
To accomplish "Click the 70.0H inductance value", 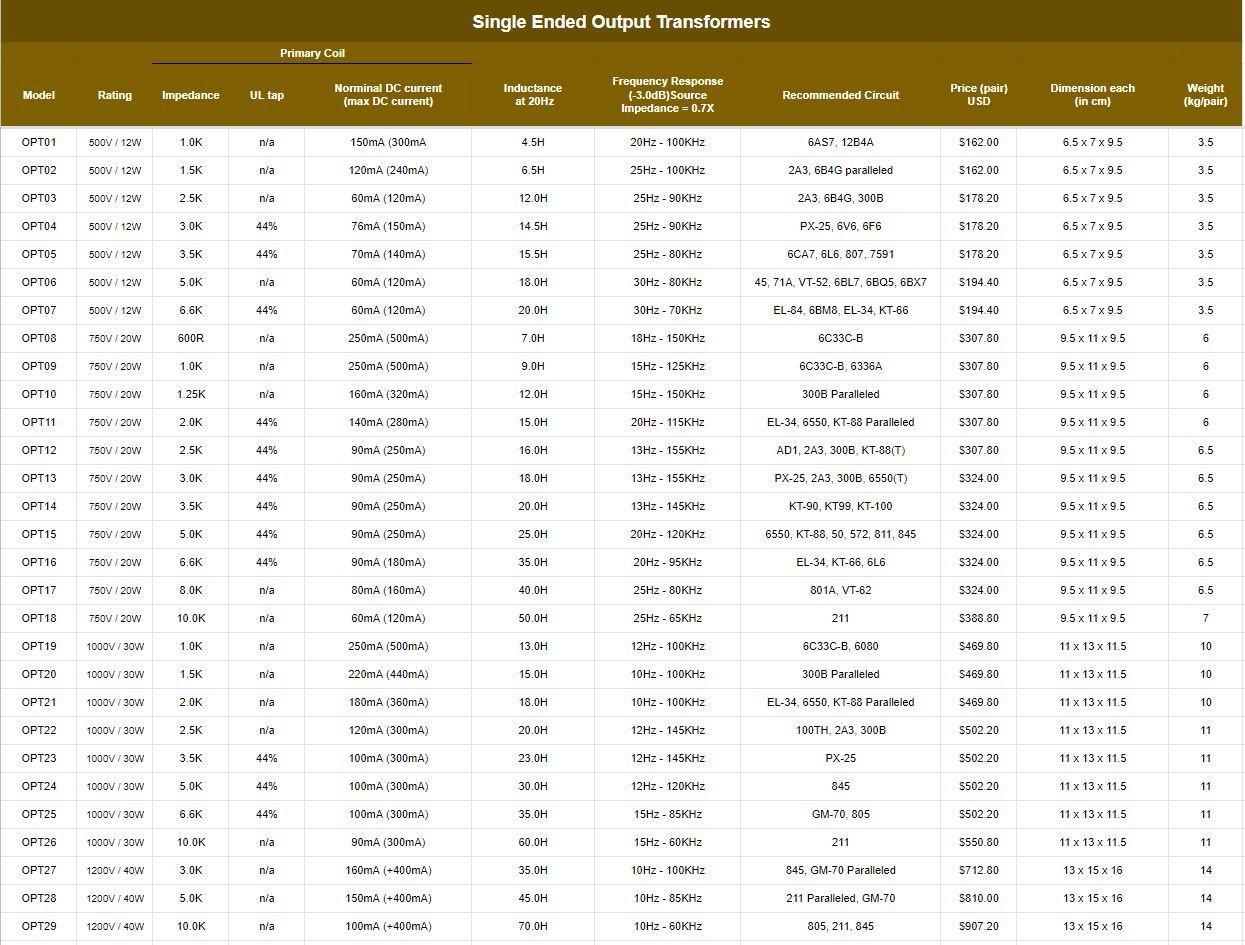I will [532, 926].
